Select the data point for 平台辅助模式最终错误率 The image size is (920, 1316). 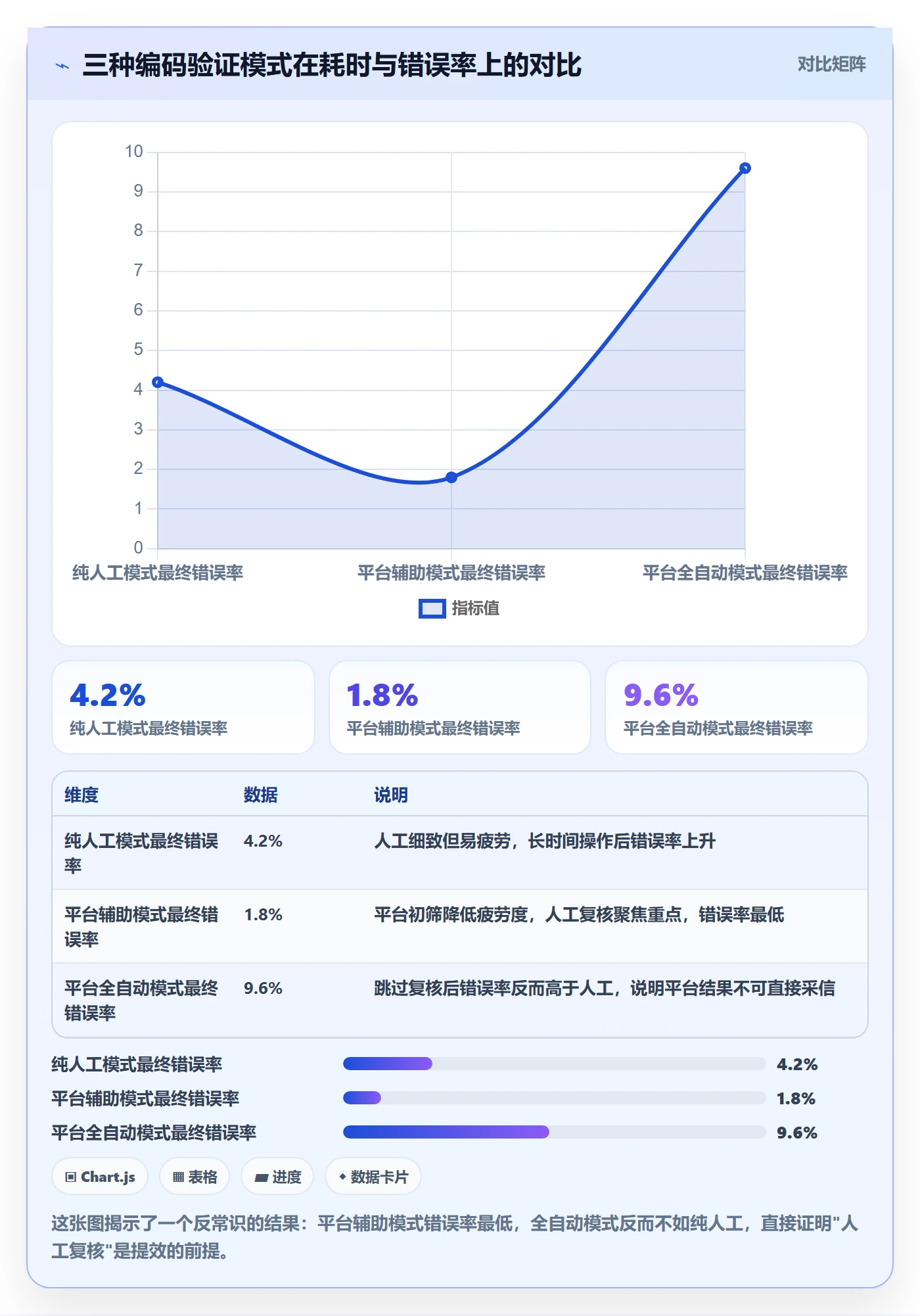pyautogui.click(x=451, y=477)
